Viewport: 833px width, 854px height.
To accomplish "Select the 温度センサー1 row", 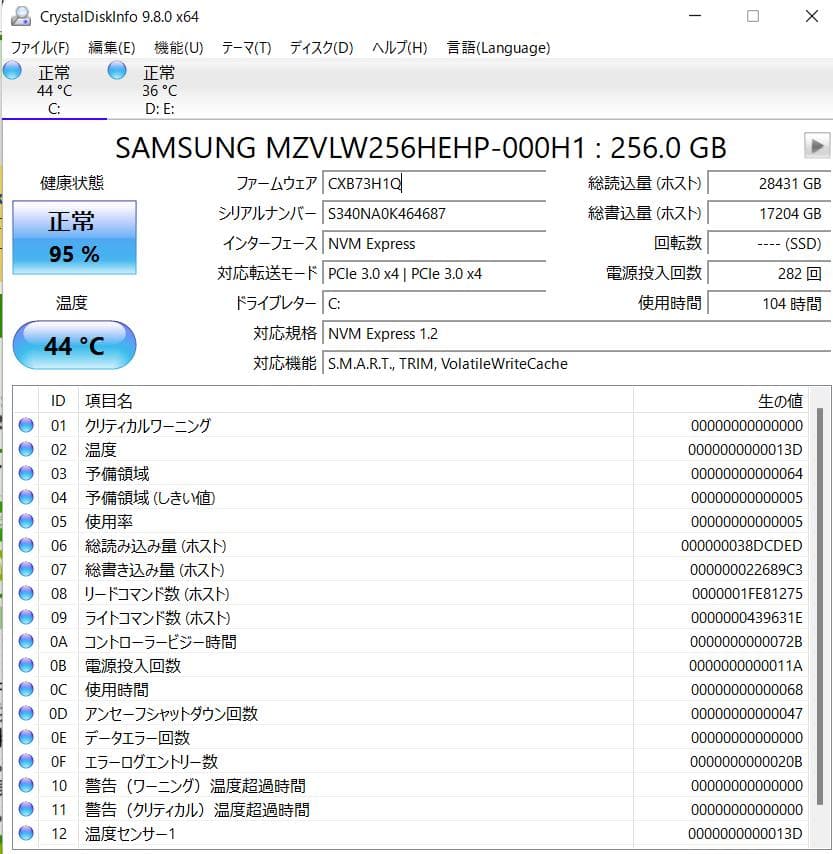I will tap(410, 833).
